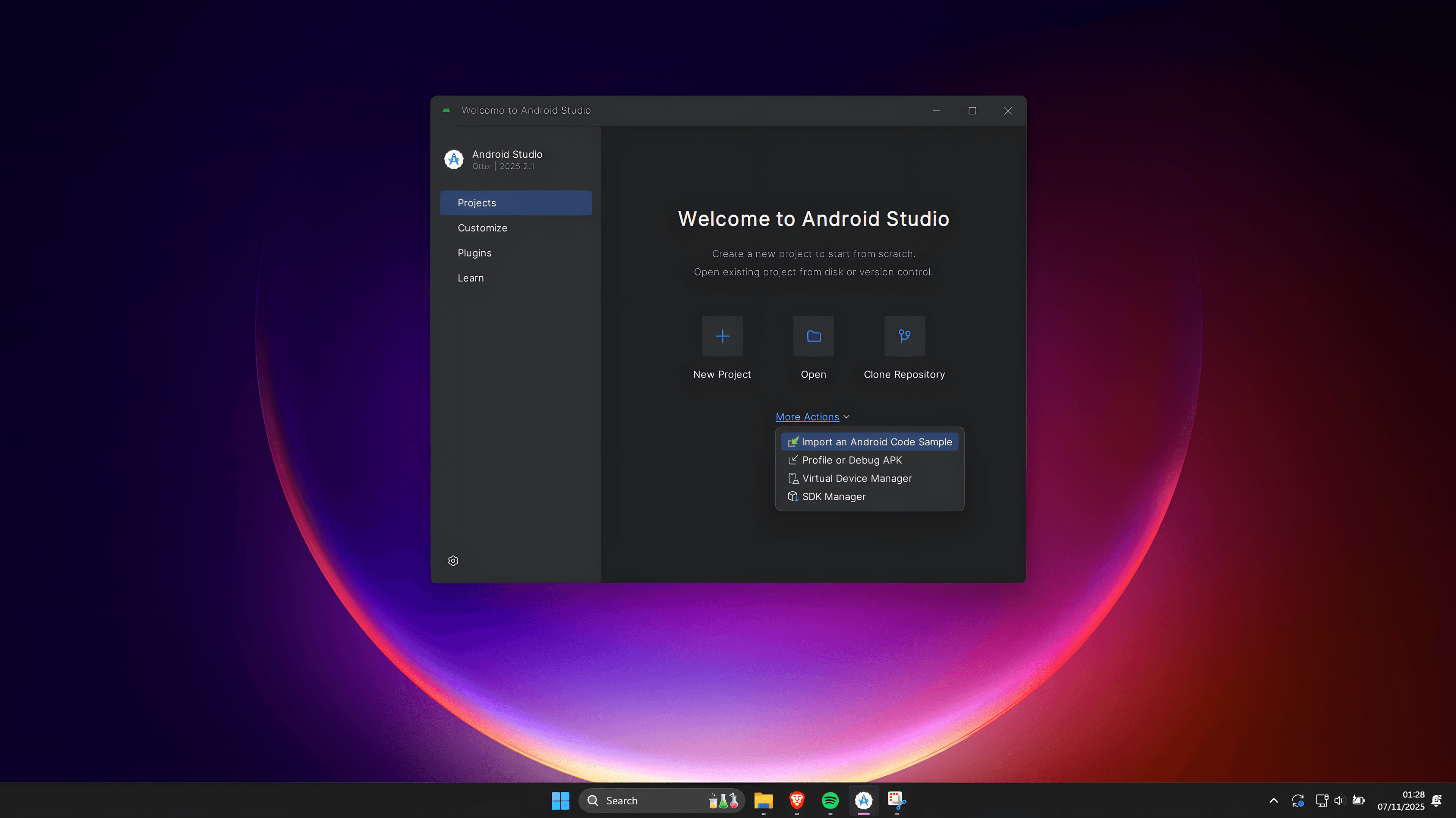Image resolution: width=1456 pixels, height=818 pixels.
Task: Launch Spotify from the taskbar
Action: coord(830,801)
